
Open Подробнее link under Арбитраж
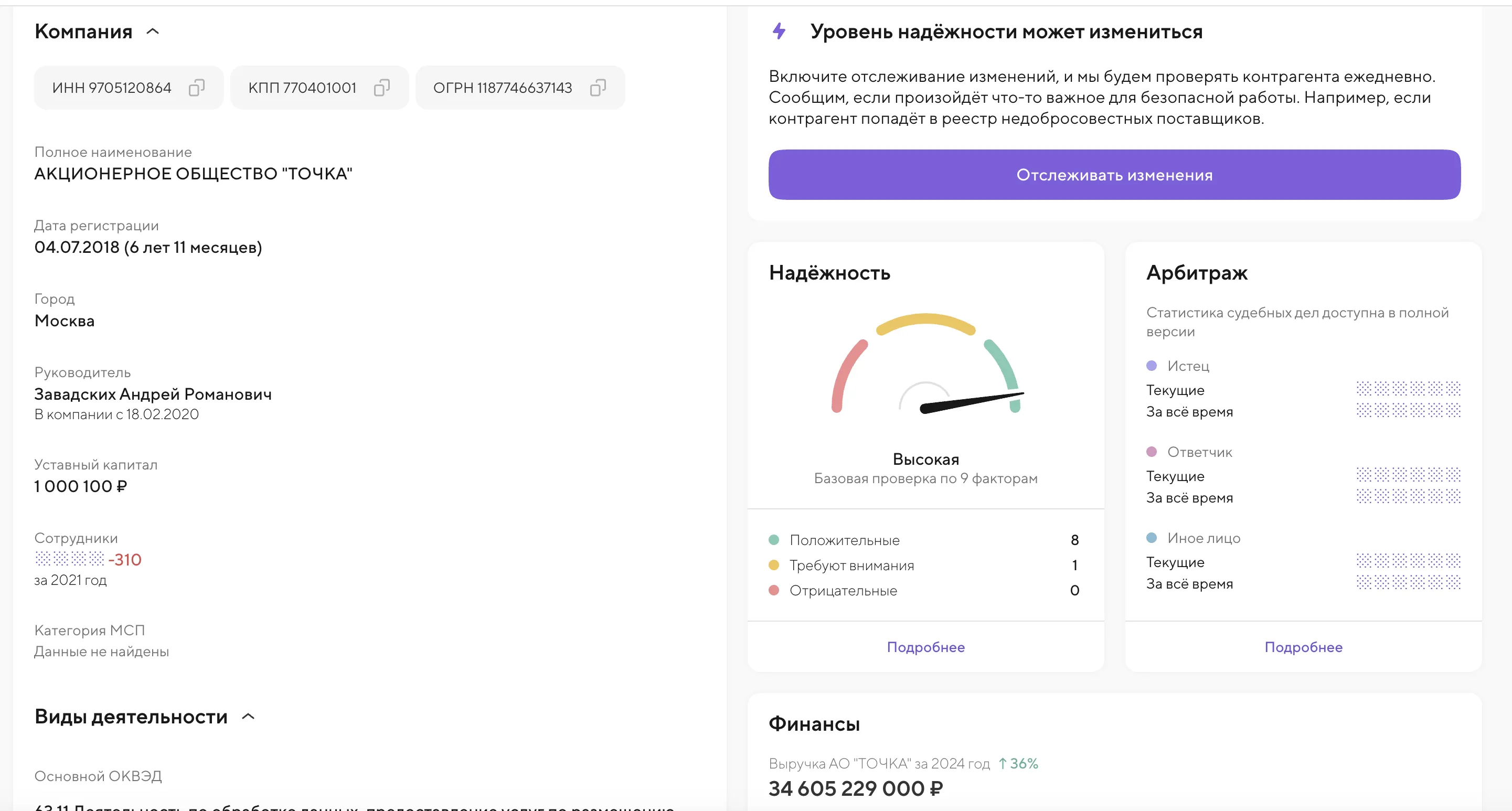click(x=1303, y=647)
